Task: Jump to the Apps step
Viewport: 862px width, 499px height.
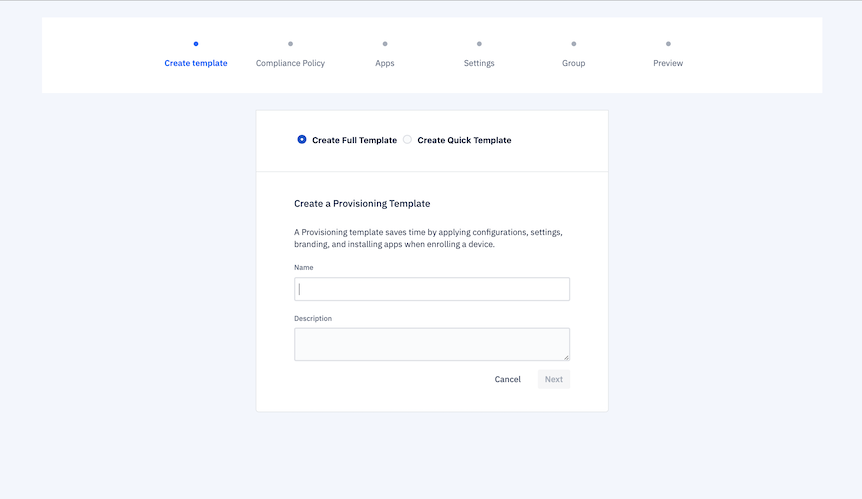Action: 385,63
